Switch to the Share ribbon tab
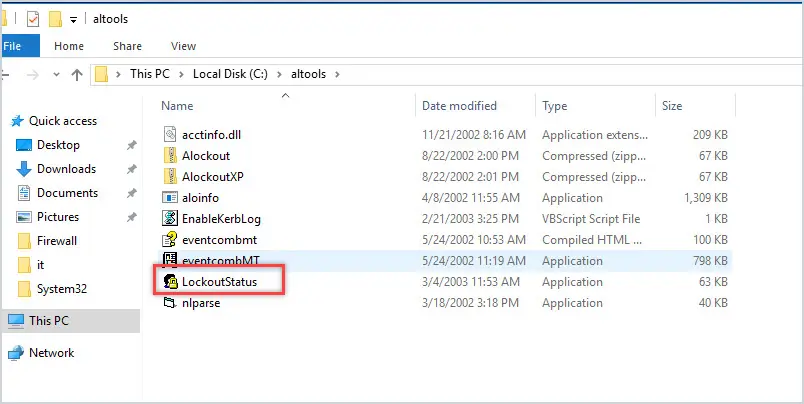804x404 pixels. pos(128,46)
